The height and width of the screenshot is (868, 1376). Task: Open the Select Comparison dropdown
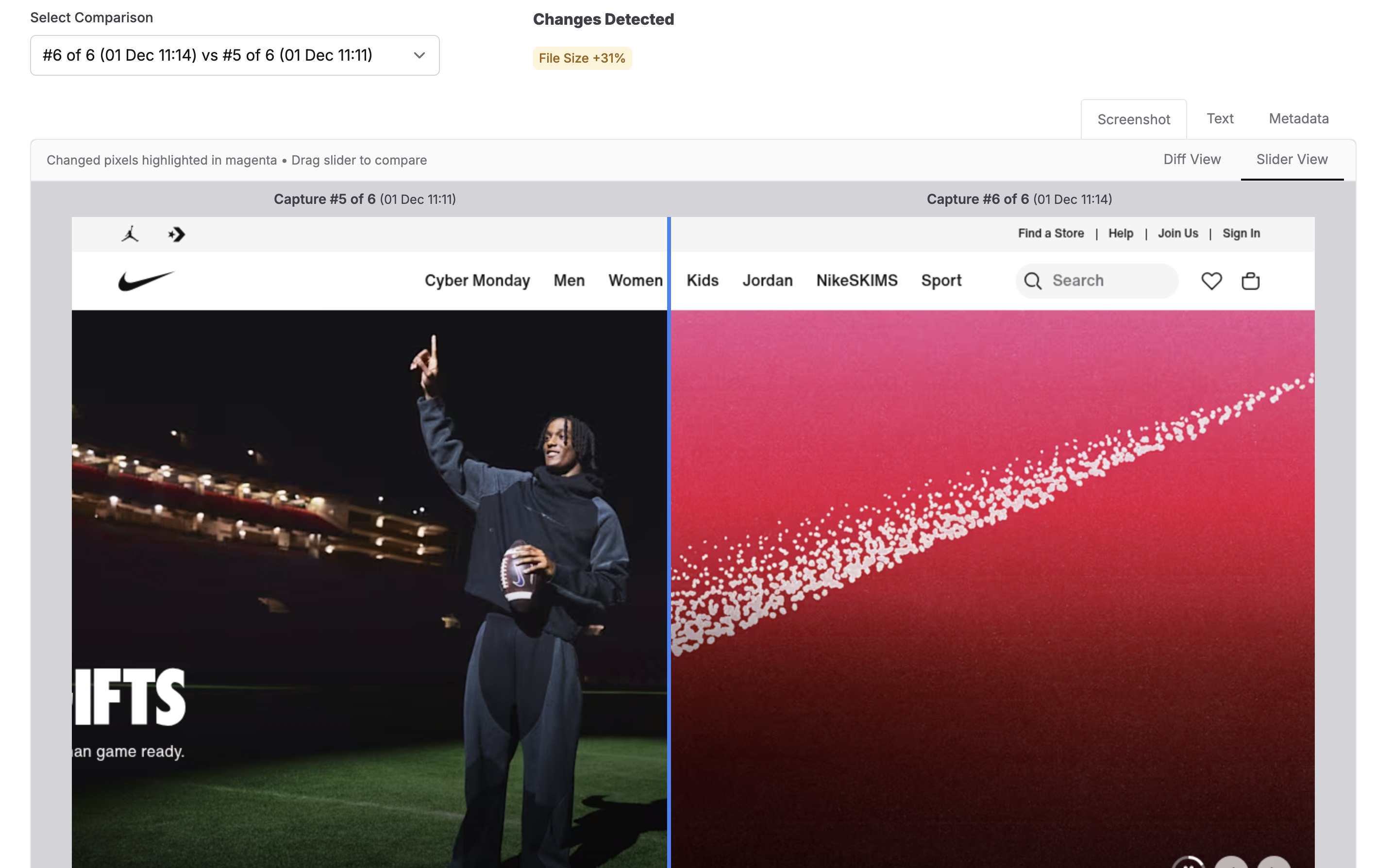point(235,55)
